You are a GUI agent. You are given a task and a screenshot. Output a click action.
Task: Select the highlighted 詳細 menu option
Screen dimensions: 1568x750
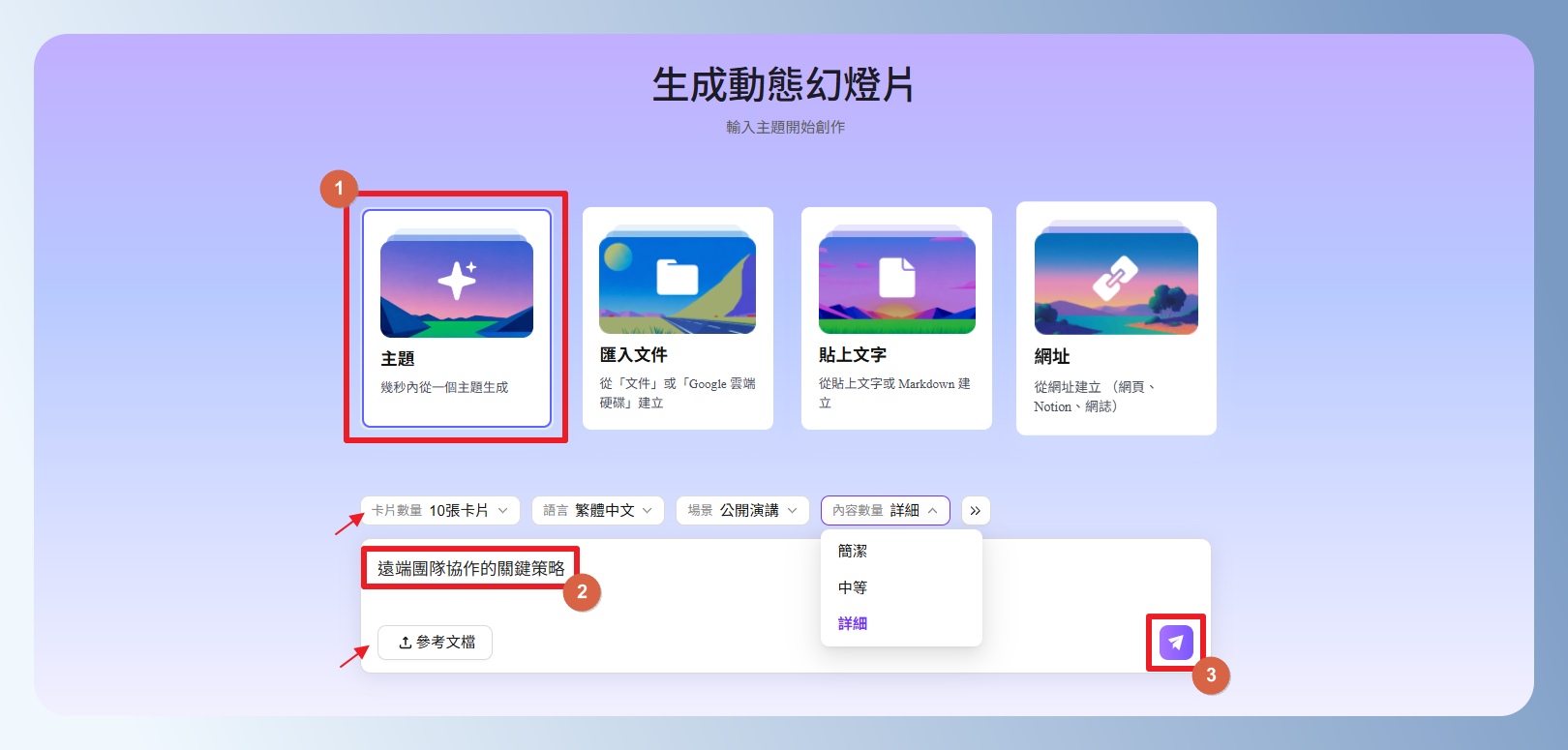853,624
